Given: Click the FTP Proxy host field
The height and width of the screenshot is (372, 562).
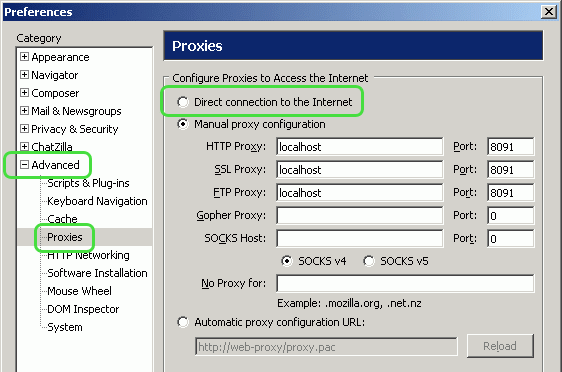Looking at the screenshot, I should tap(359, 192).
